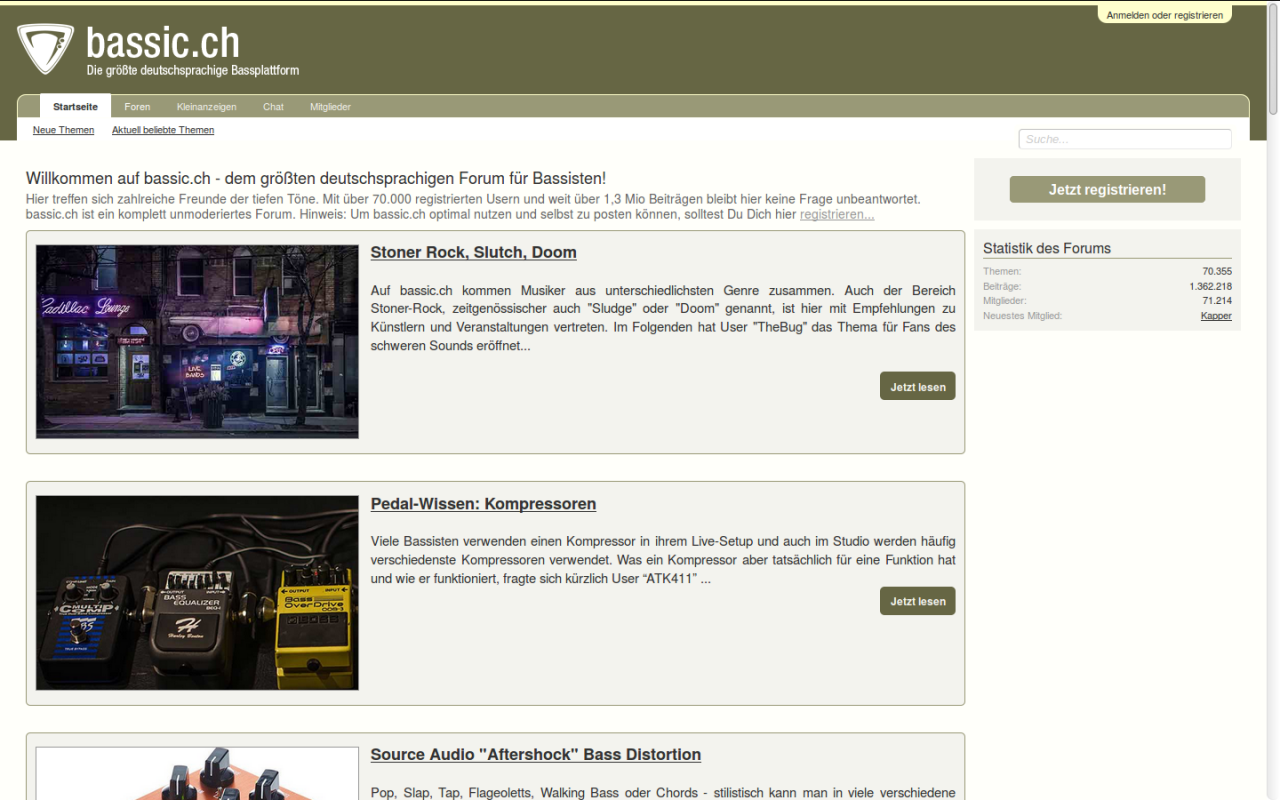Switch to the Foren tab
The height and width of the screenshot is (800, 1280).
click(137, 107)
